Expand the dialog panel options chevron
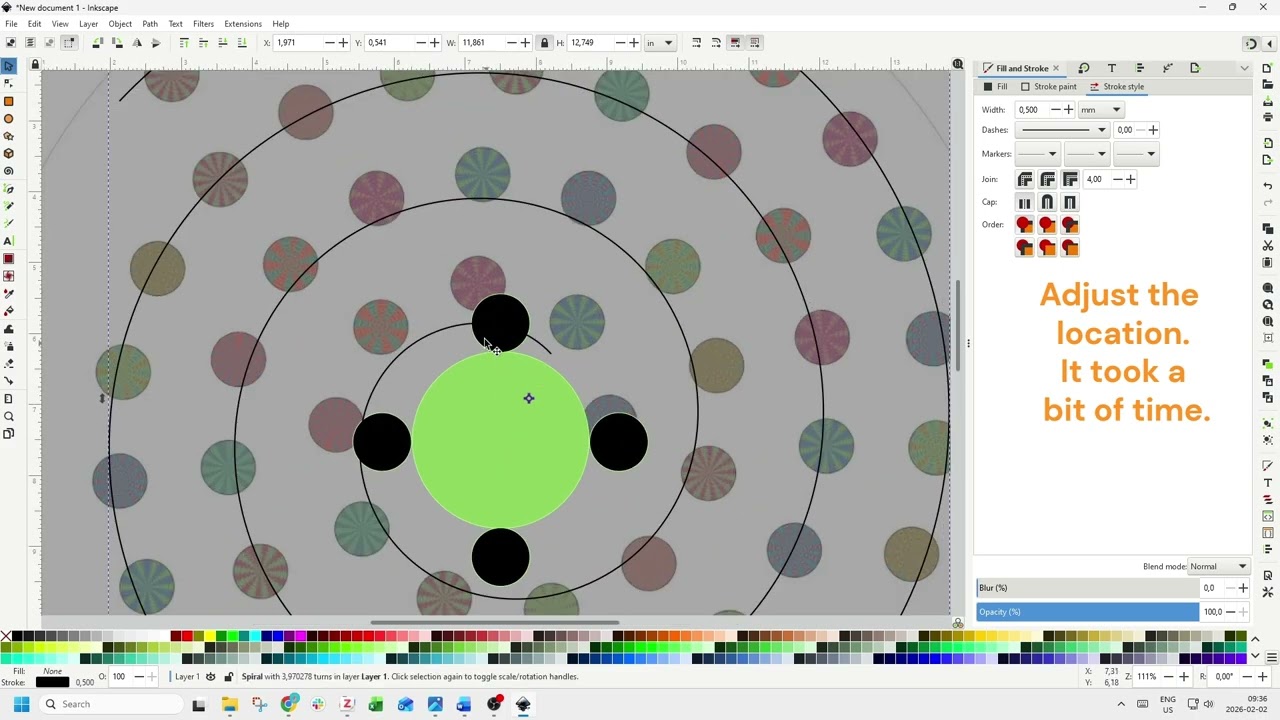 (1244, 68)
